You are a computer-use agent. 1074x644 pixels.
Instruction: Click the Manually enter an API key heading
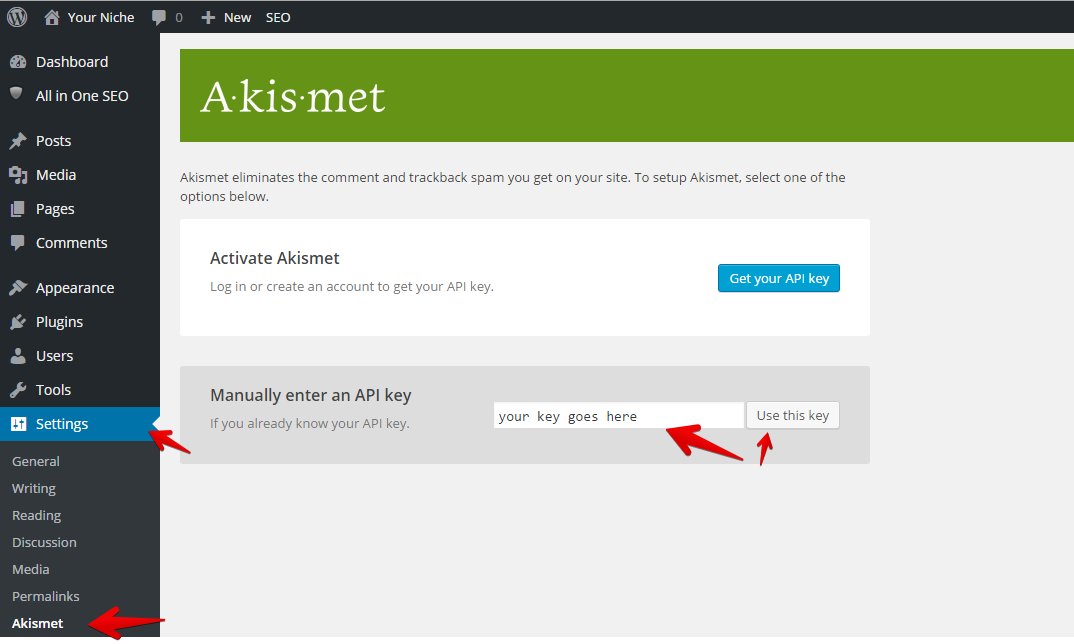(310, 395)
